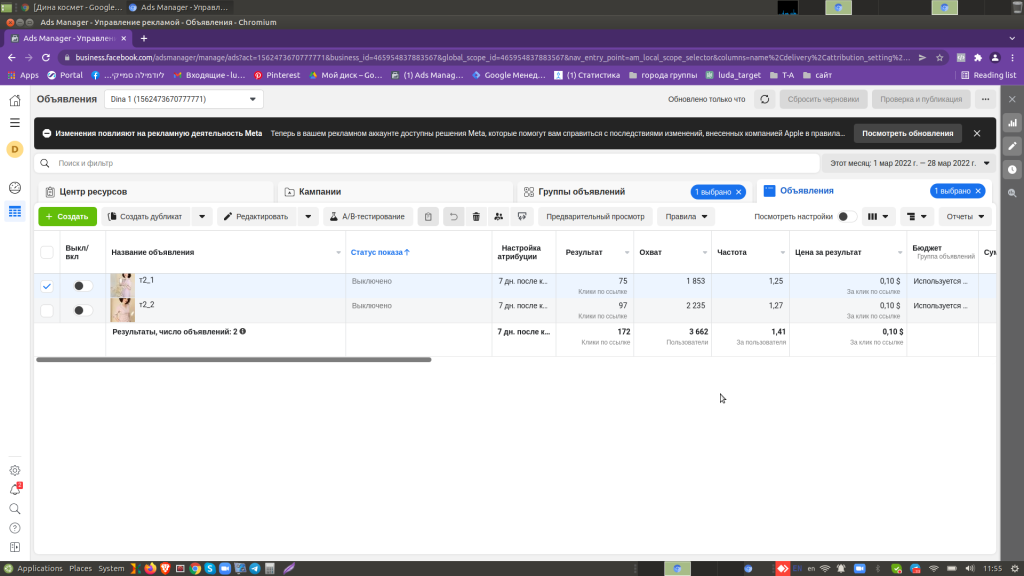Image resolution: width=1024 pixels, height=576 pixels.
Task: Click the home icon in left sidebar
Action: 15,100
